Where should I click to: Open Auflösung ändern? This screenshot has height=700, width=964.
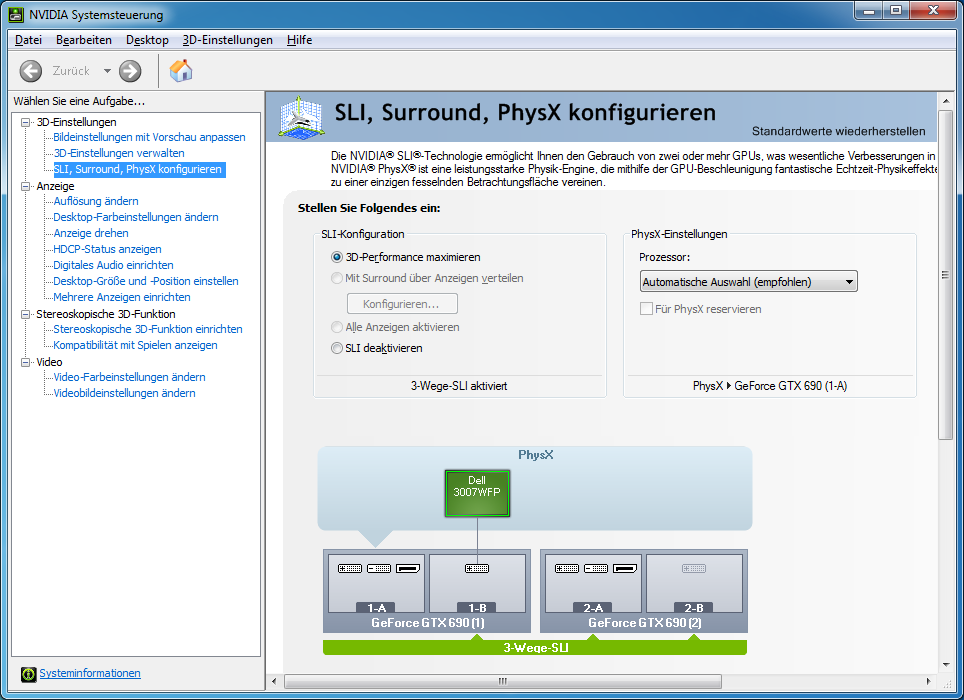(x=96, y=201)
